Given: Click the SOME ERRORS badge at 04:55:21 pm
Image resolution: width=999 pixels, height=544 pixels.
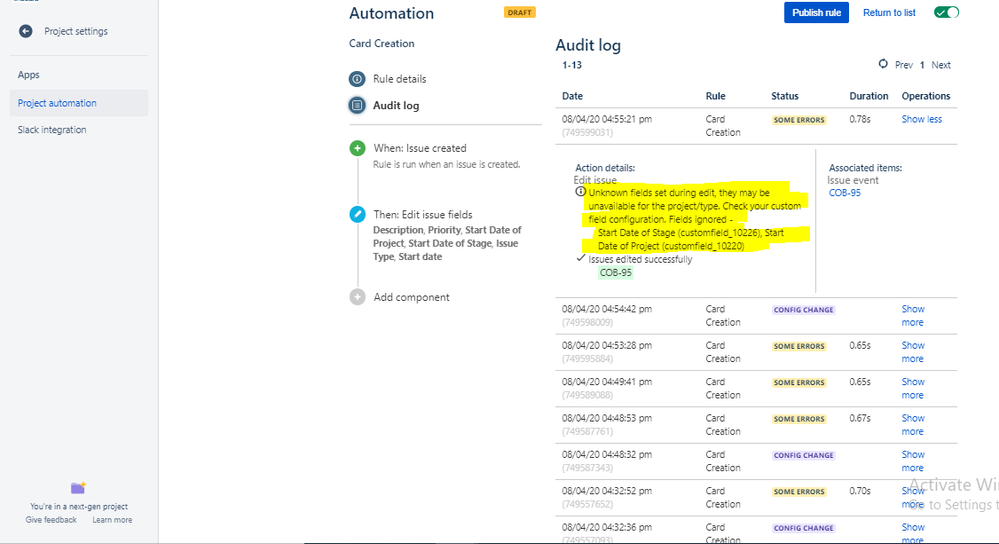Looking at the screenshot, I should 799,120.
